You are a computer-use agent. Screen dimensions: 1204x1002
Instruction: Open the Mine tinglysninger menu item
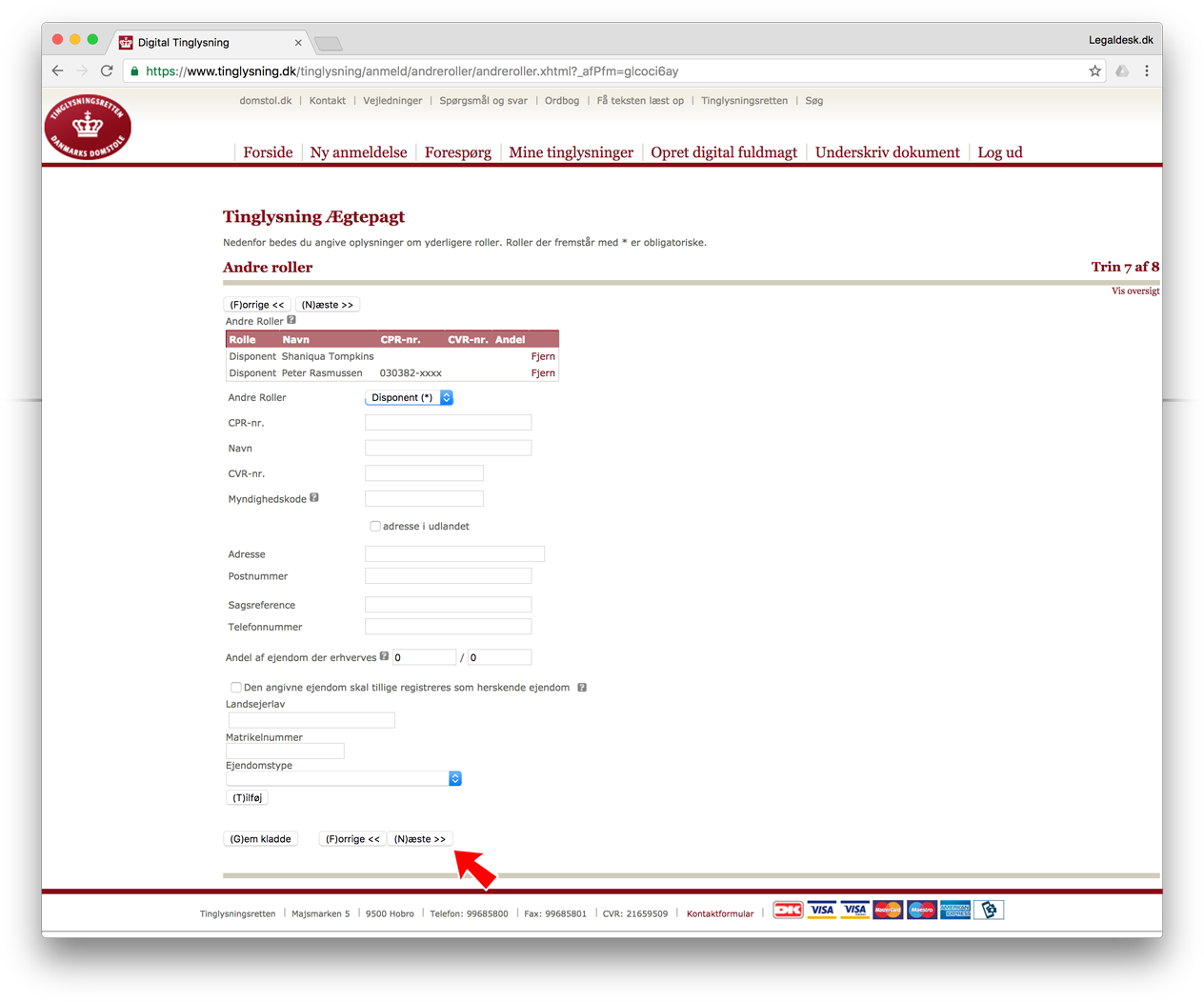pos(571,152)
